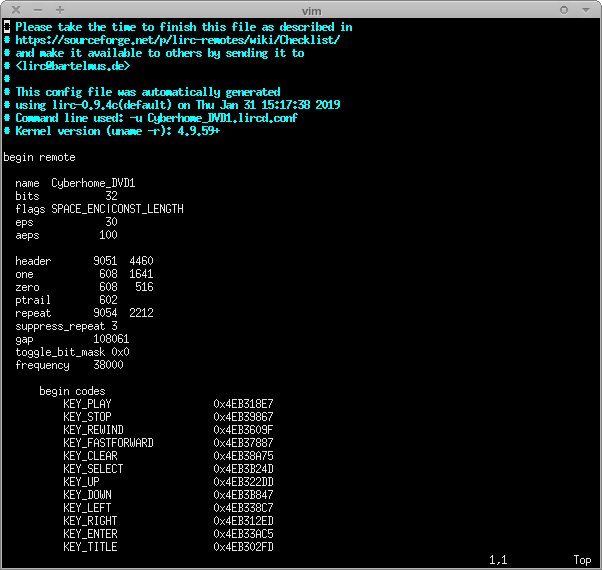The image size is (602, 570).
Task: Click the KEY_FASTFORWARD entry
Action: (108, 443)
